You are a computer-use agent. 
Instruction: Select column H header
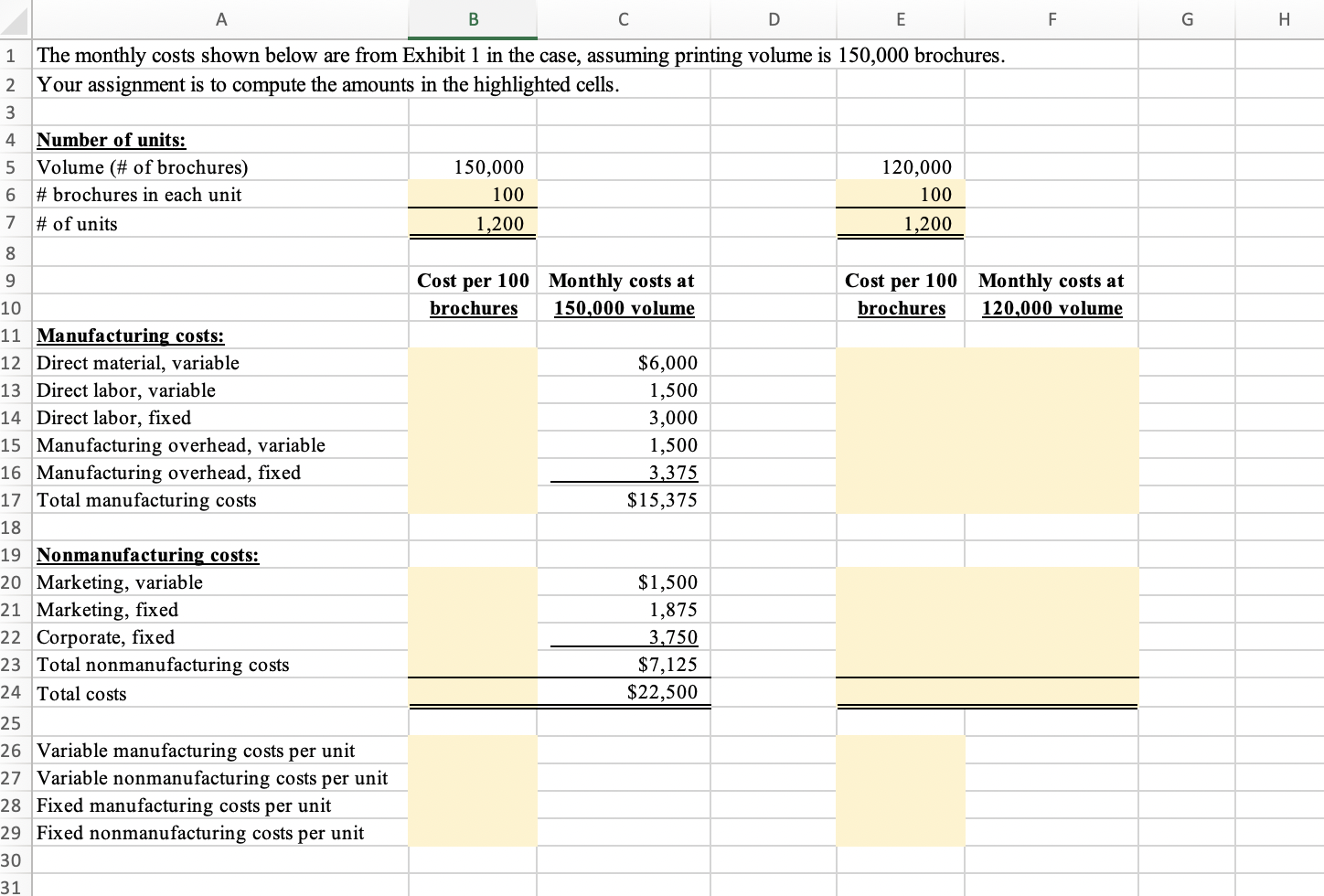point(1280,19)
